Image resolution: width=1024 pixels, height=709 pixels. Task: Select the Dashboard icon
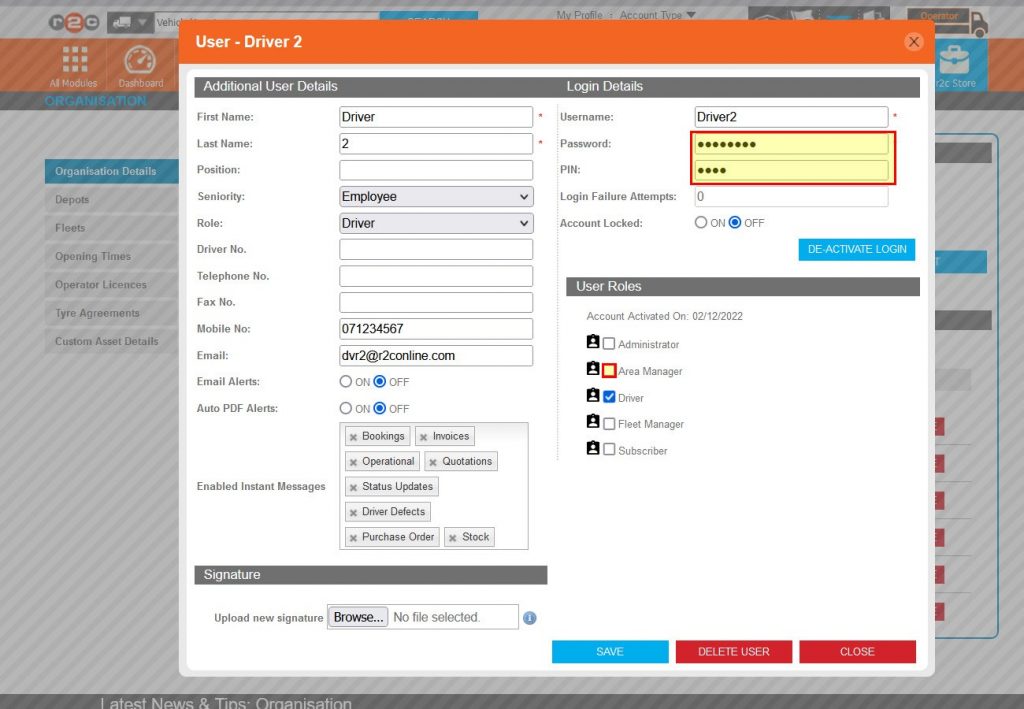(x=140, y=60)
